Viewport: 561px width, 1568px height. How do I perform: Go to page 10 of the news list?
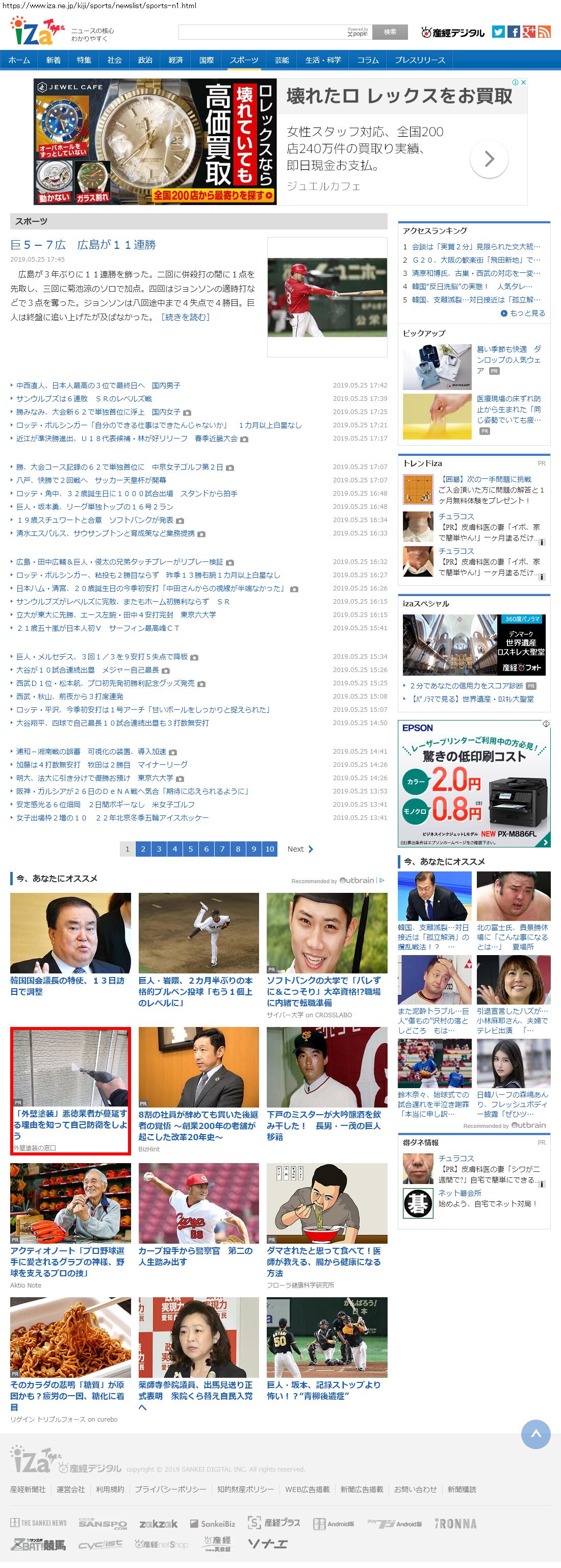[x=270, y=849]
